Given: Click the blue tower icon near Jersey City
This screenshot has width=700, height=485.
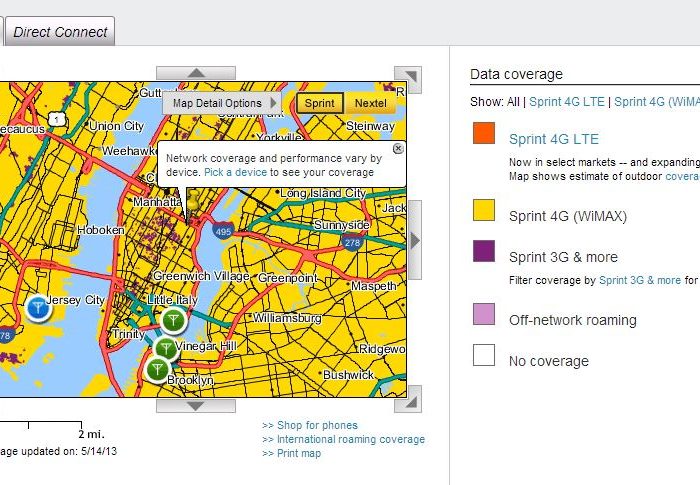Looking at the screenshot, I should click(x=37, y=307).
